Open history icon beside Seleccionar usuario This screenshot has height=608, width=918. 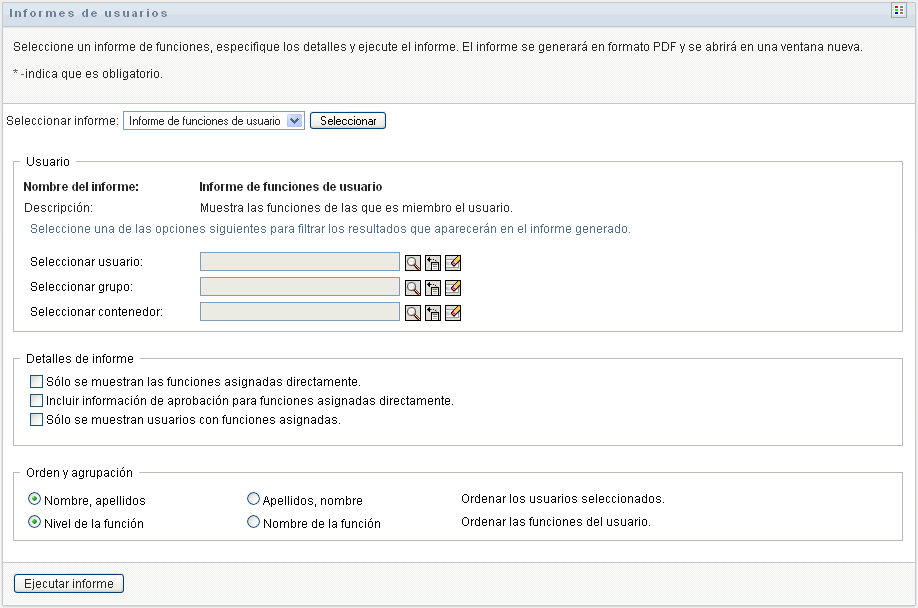pyautogui.click(x=433, y=262)
